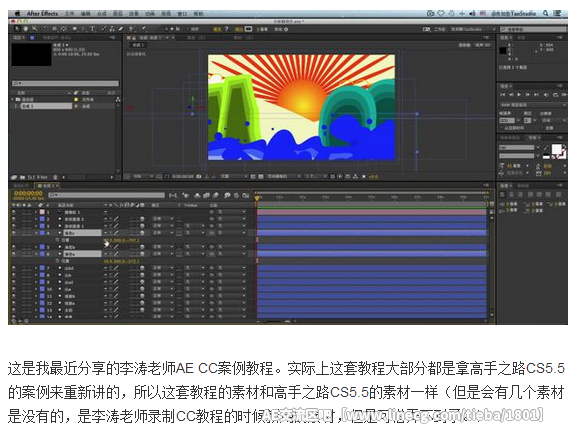Screen dimensions: 585x434
Task: Select the Hand tool
Action: tap(26, 29)
